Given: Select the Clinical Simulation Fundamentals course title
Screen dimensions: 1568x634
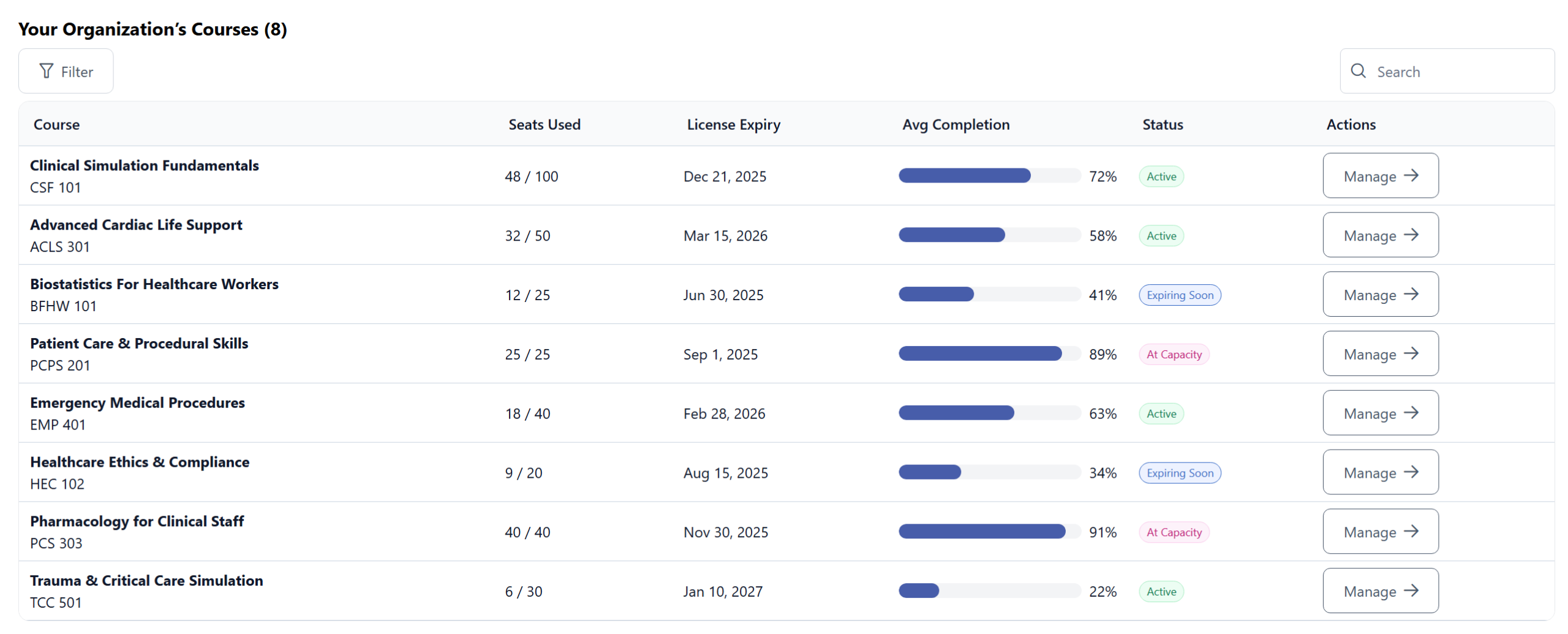Looking at the screenshot, I should tap(145, 165).
